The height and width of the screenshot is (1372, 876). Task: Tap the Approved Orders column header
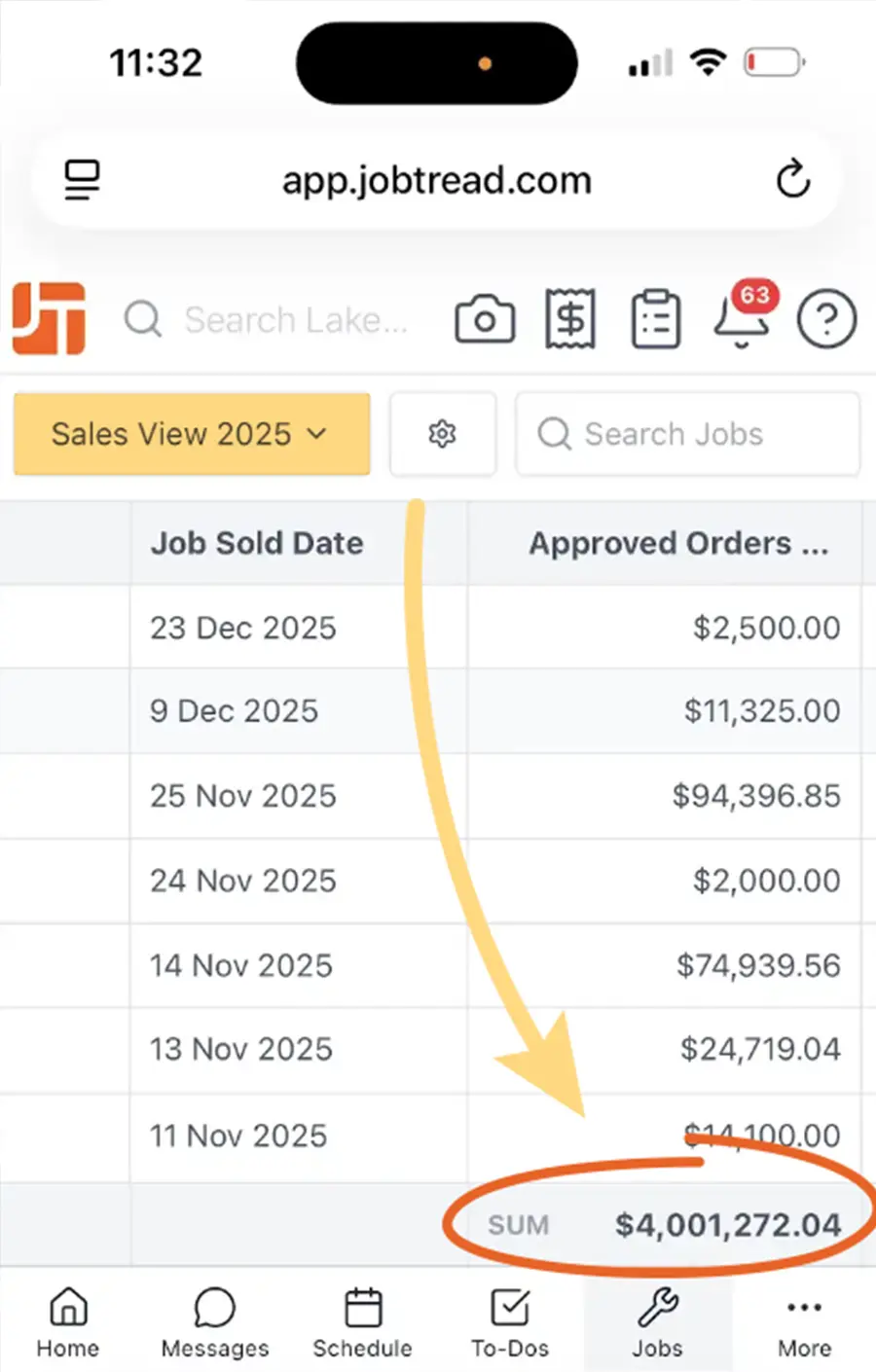[677, 543]
